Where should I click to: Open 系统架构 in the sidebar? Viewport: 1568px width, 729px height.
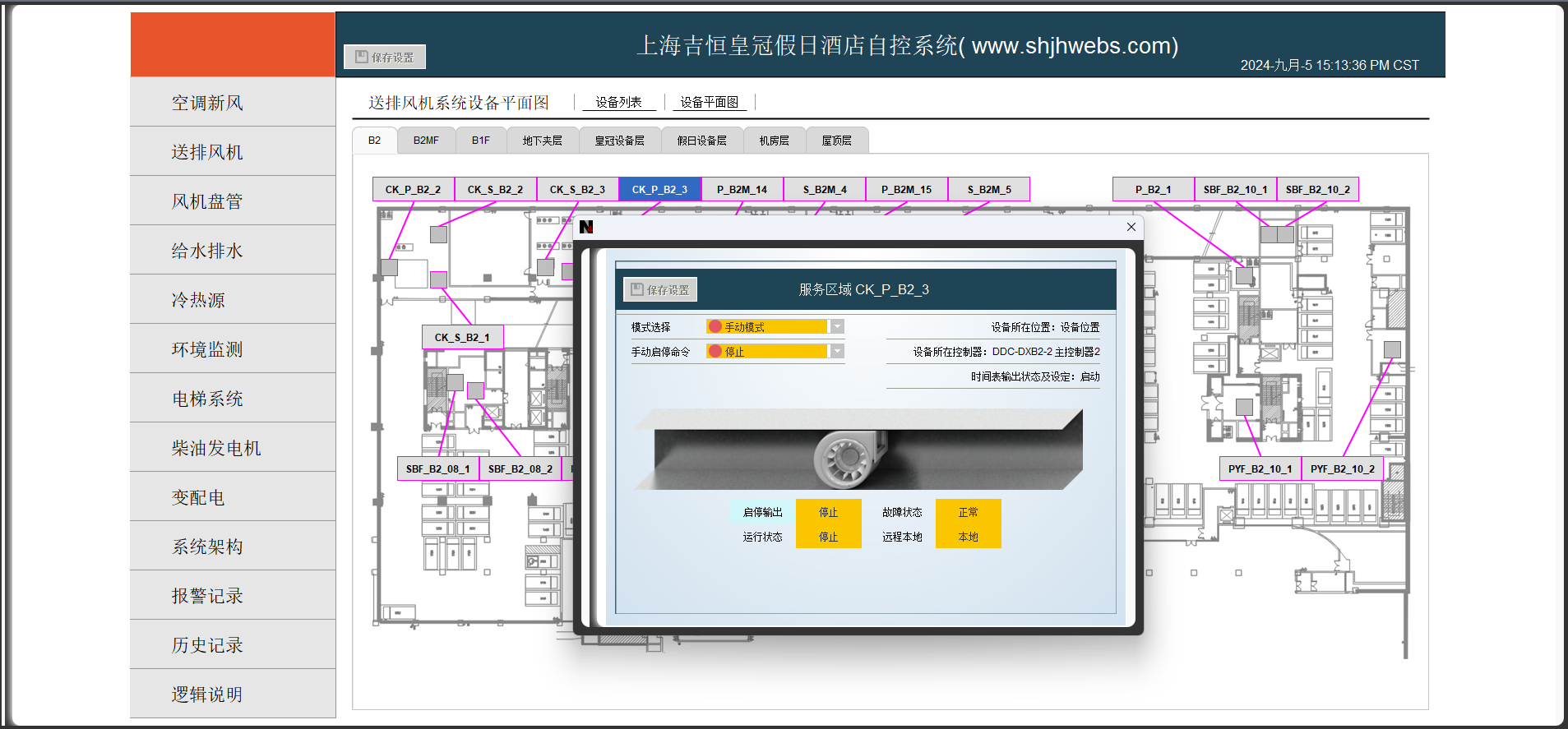(x=233, y=547)
